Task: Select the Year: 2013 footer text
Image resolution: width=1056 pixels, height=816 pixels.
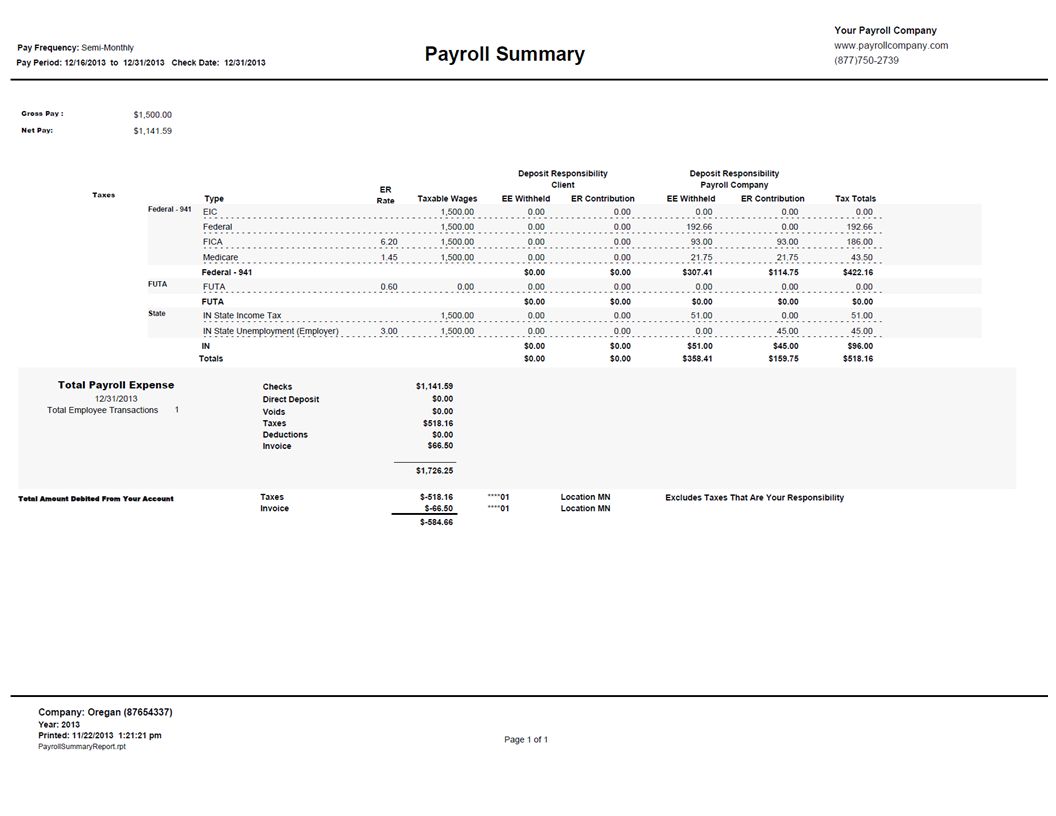Action: coord(59,725)
